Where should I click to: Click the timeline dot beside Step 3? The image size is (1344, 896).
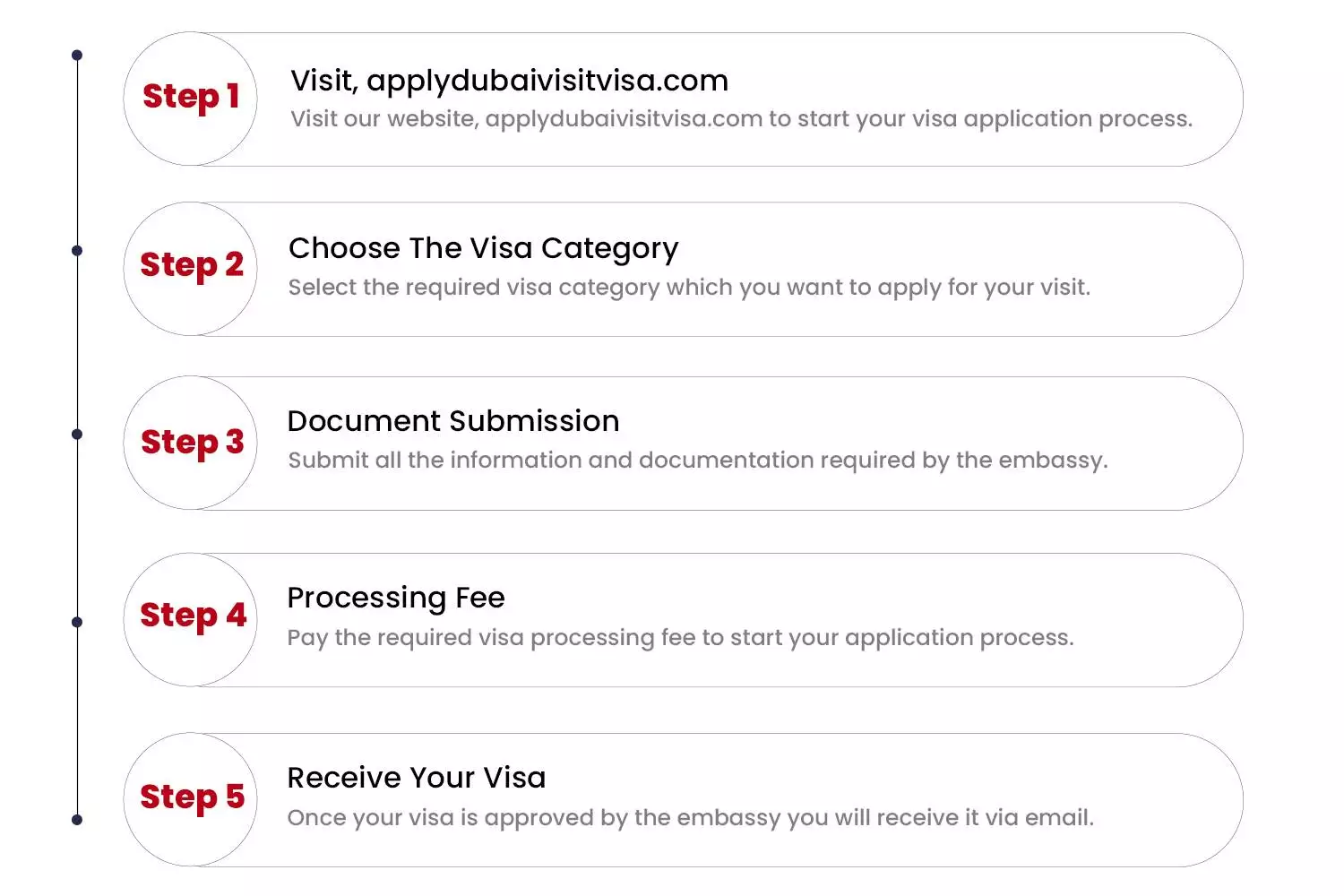pyautogui.click(x=77, y=435)
